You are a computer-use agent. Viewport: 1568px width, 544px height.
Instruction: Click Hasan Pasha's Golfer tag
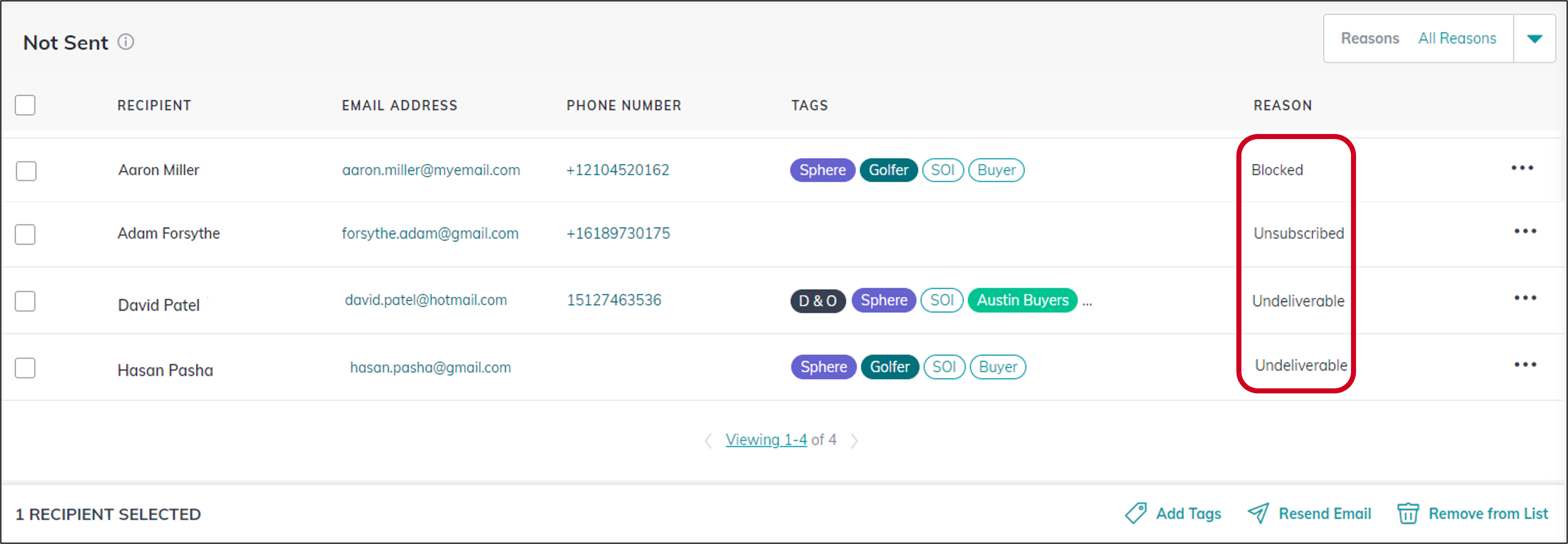(889, 367)
